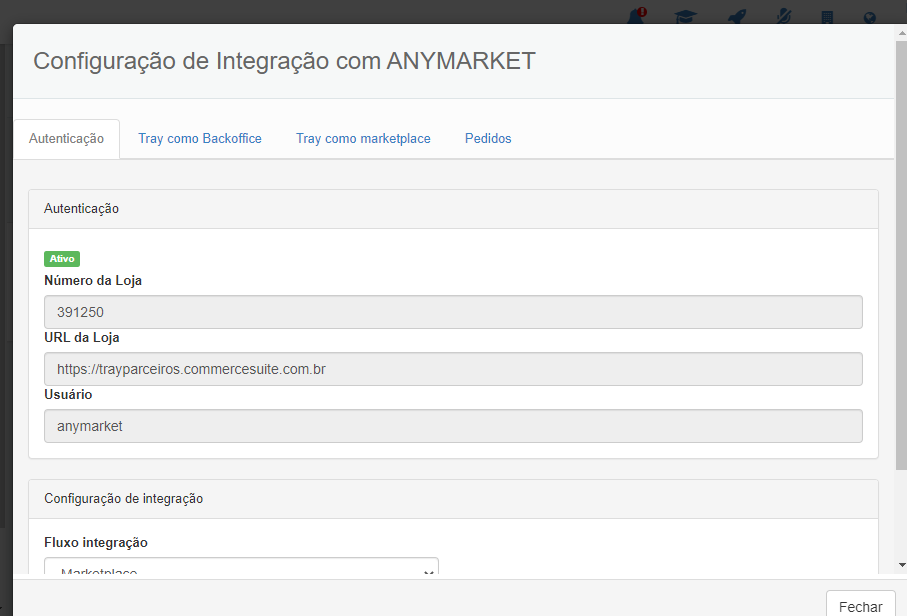Viewport: 907px width, 616px height.
Task: Click the Configuração de integração panel header
Action: 454,499
